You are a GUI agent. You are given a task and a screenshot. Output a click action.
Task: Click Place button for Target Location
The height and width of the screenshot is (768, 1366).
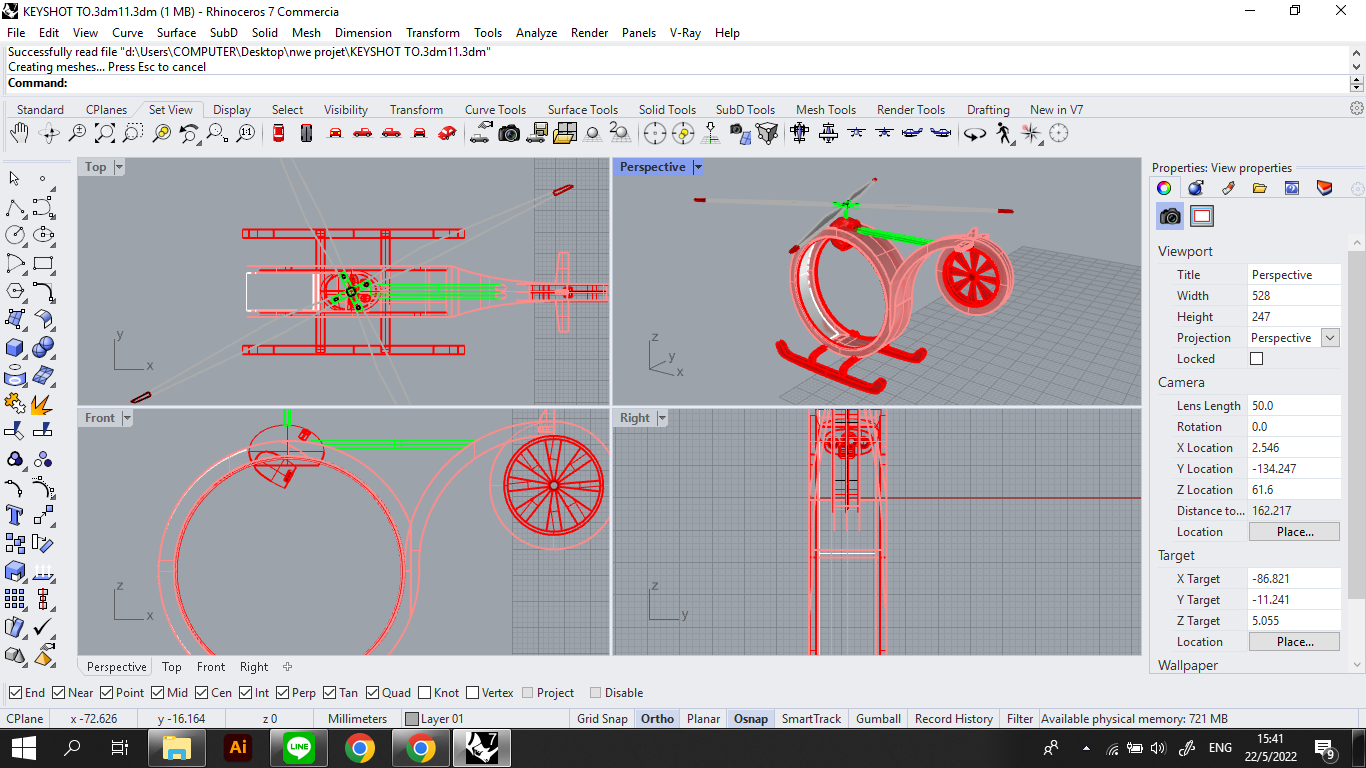click(1295, 642)
